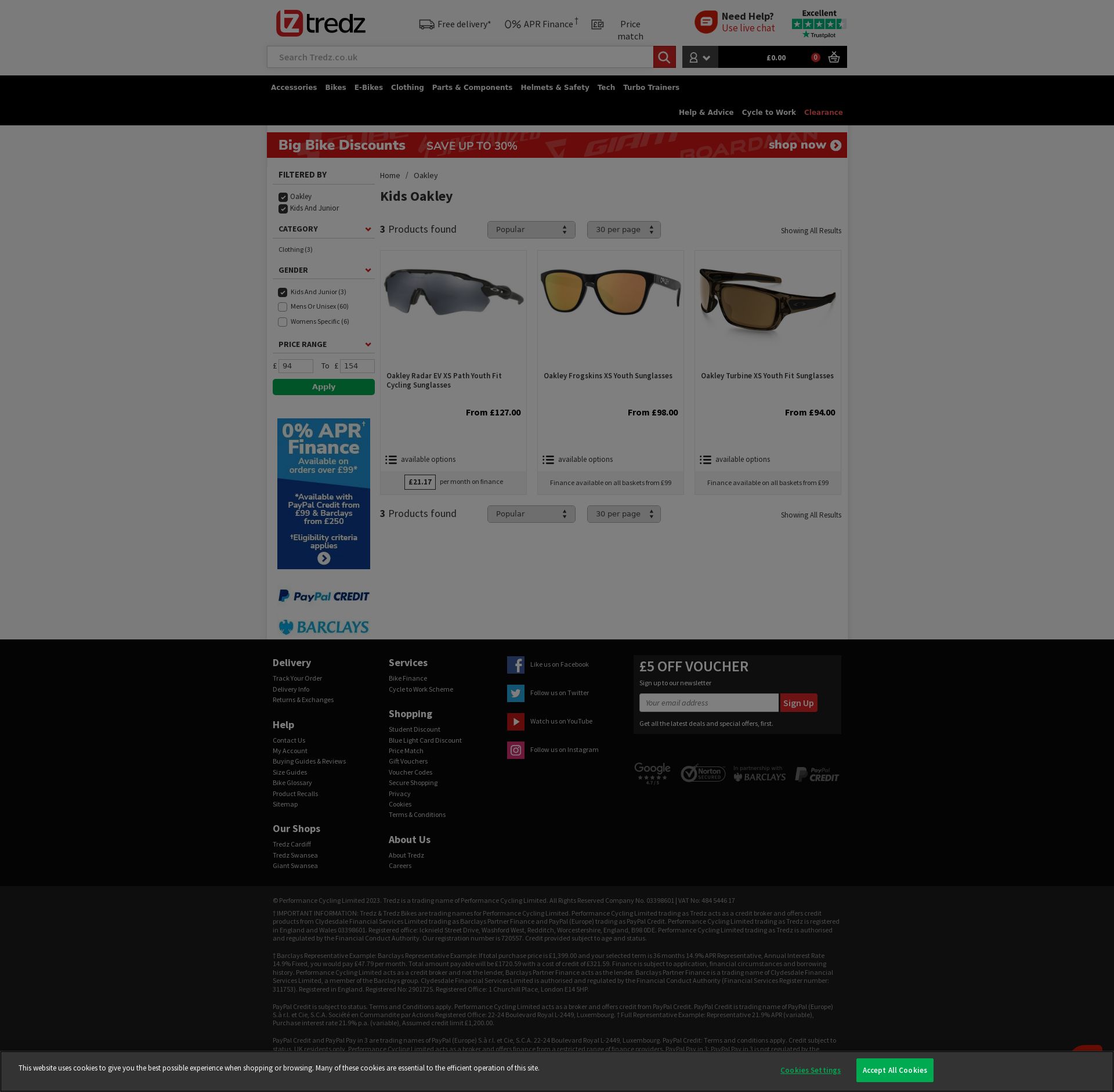Click the Price match icon
Viewport: 1114px width, 1092px height.
[598, 24]
